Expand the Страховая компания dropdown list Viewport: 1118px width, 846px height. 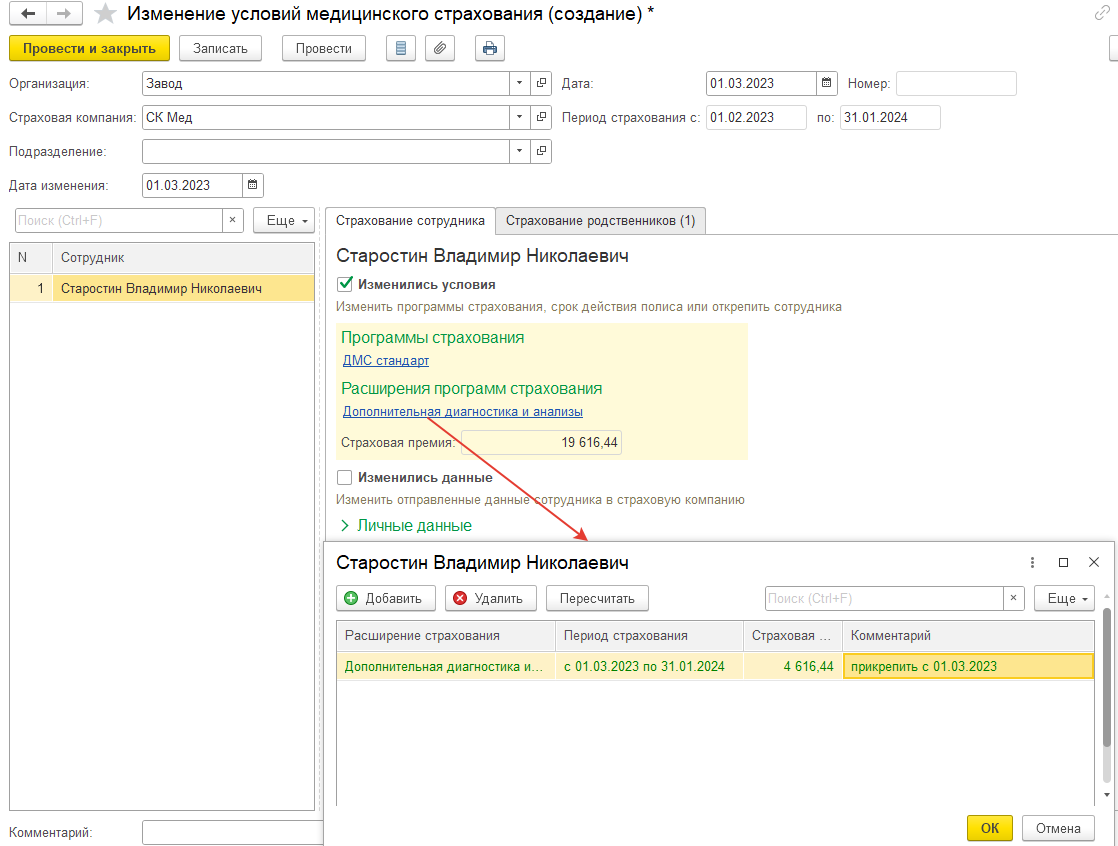coord(520,118)
